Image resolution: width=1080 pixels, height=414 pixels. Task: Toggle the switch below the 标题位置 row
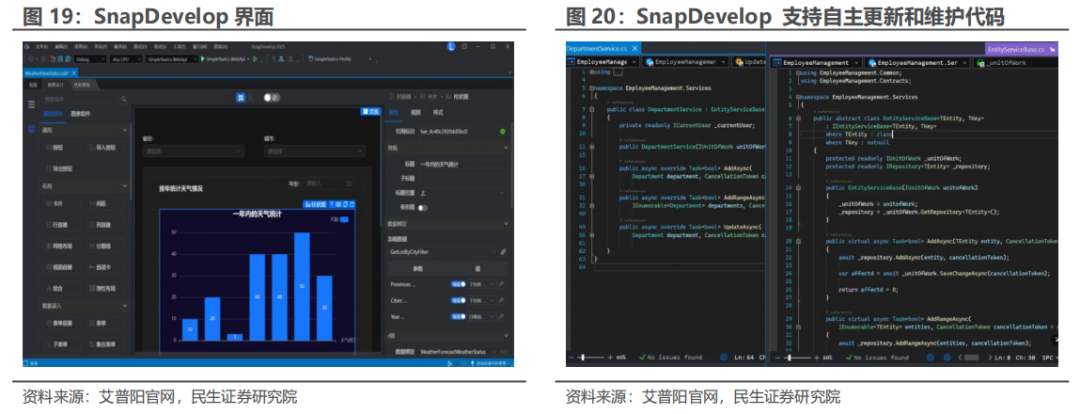click(422, 207)
